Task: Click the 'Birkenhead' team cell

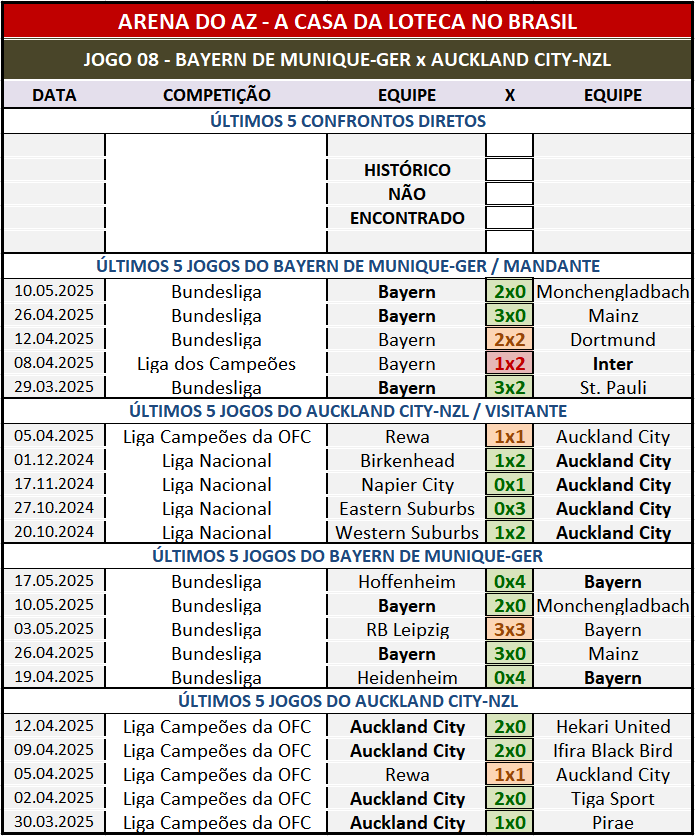Action: (x=407, y=461)
